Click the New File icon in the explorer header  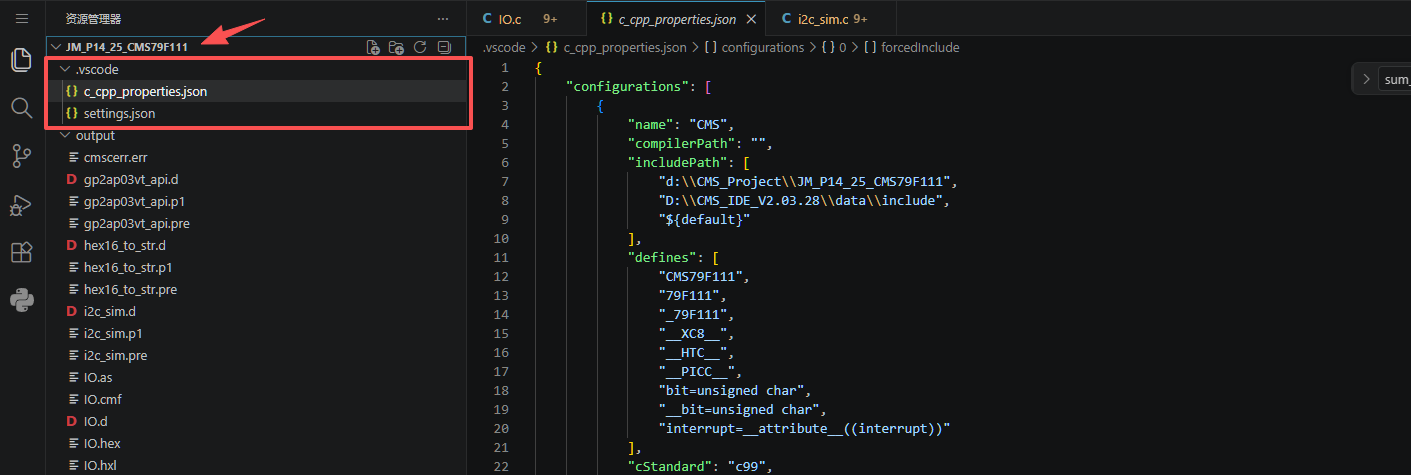coord(373,47)
